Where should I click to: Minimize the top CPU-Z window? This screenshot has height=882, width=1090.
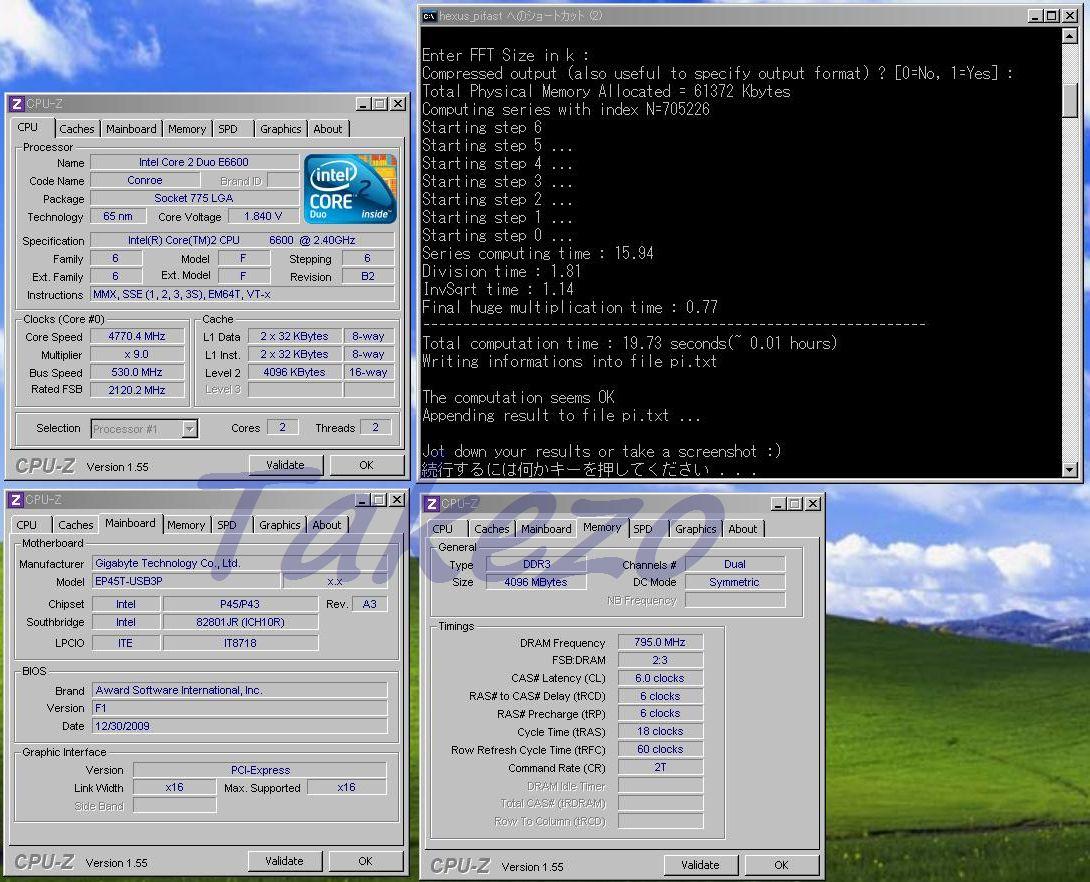pyautogui.click(x=363, y=104)
